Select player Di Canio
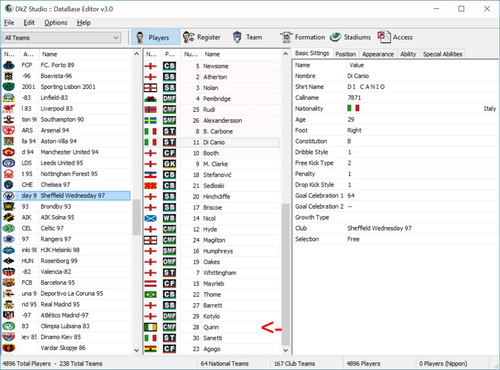The image size is (500, 370). 212,142
